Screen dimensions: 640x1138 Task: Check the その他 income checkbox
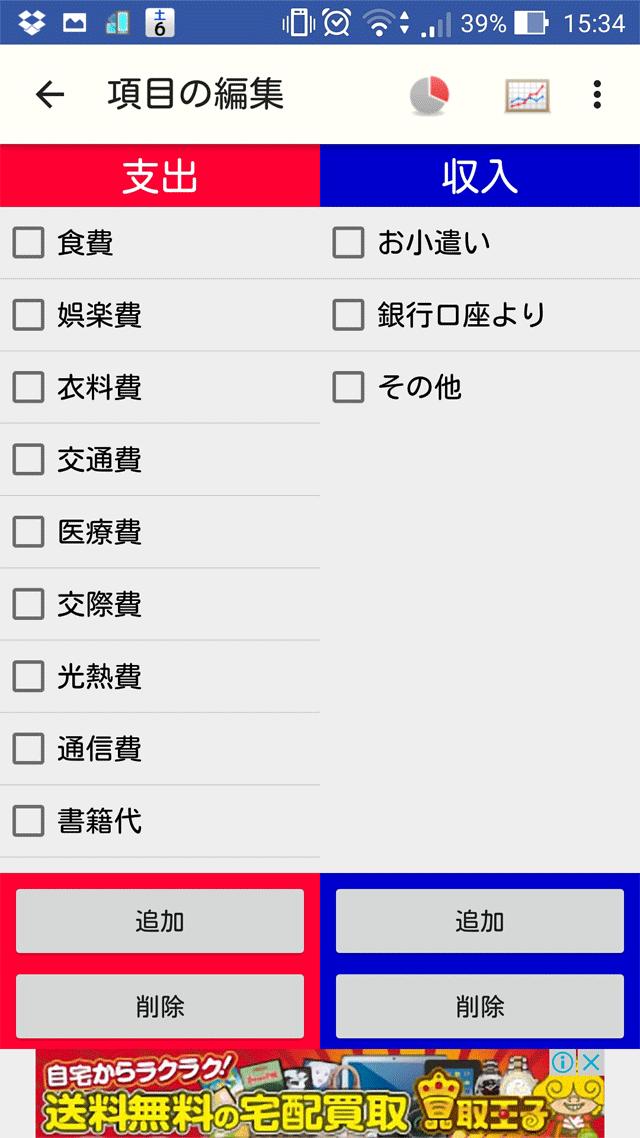click(x=348, y=387)
